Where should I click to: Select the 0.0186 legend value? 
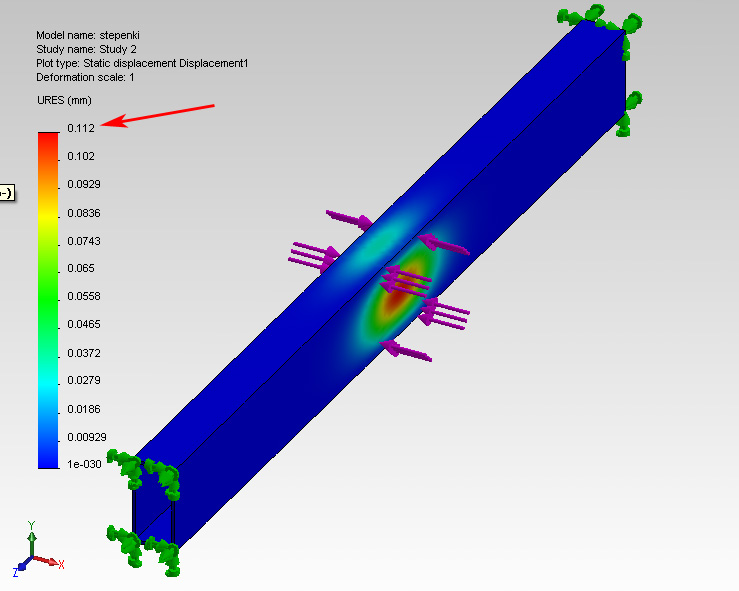click(84, 409)
